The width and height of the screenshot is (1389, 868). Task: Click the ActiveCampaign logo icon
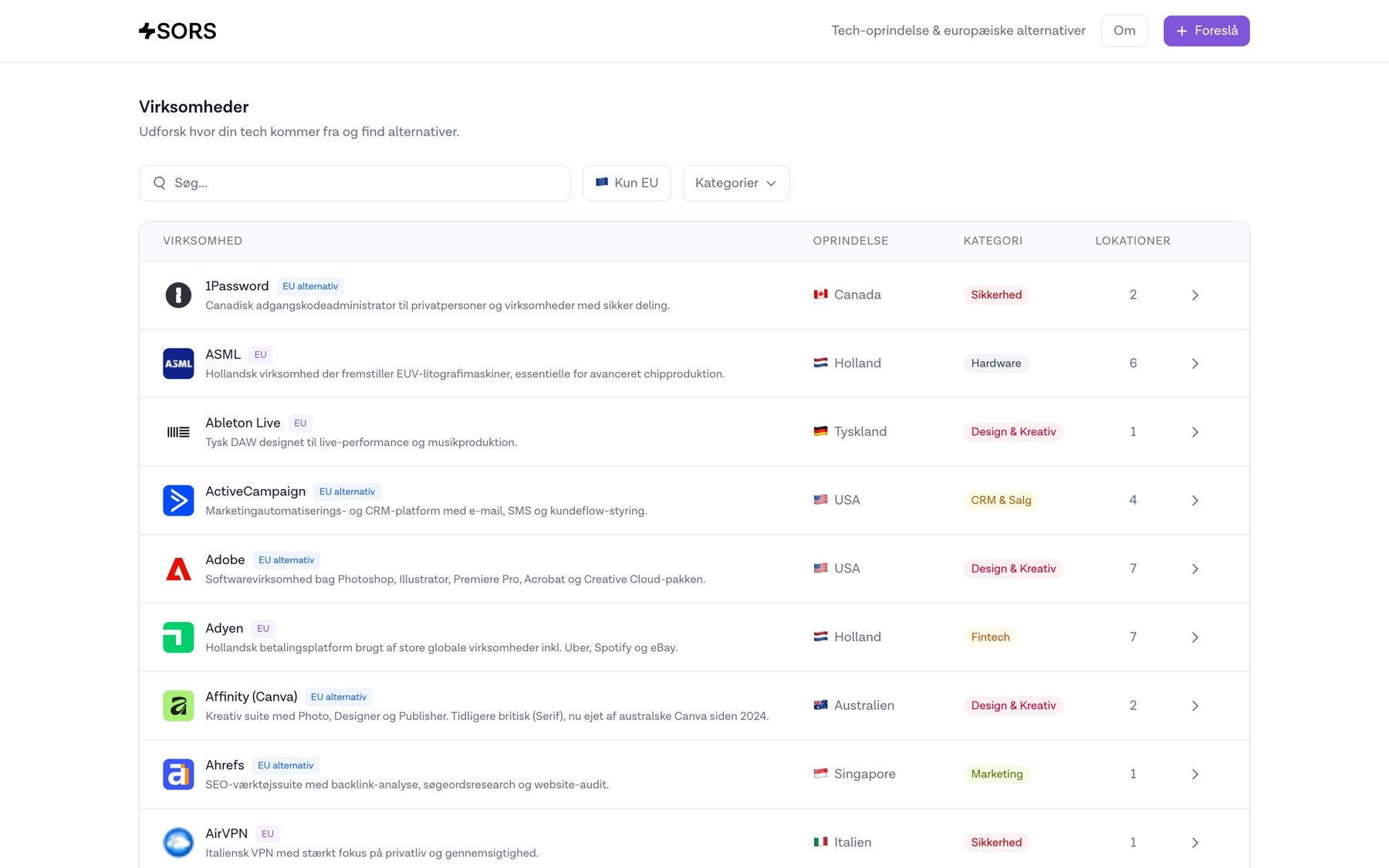tap(178, 500)
